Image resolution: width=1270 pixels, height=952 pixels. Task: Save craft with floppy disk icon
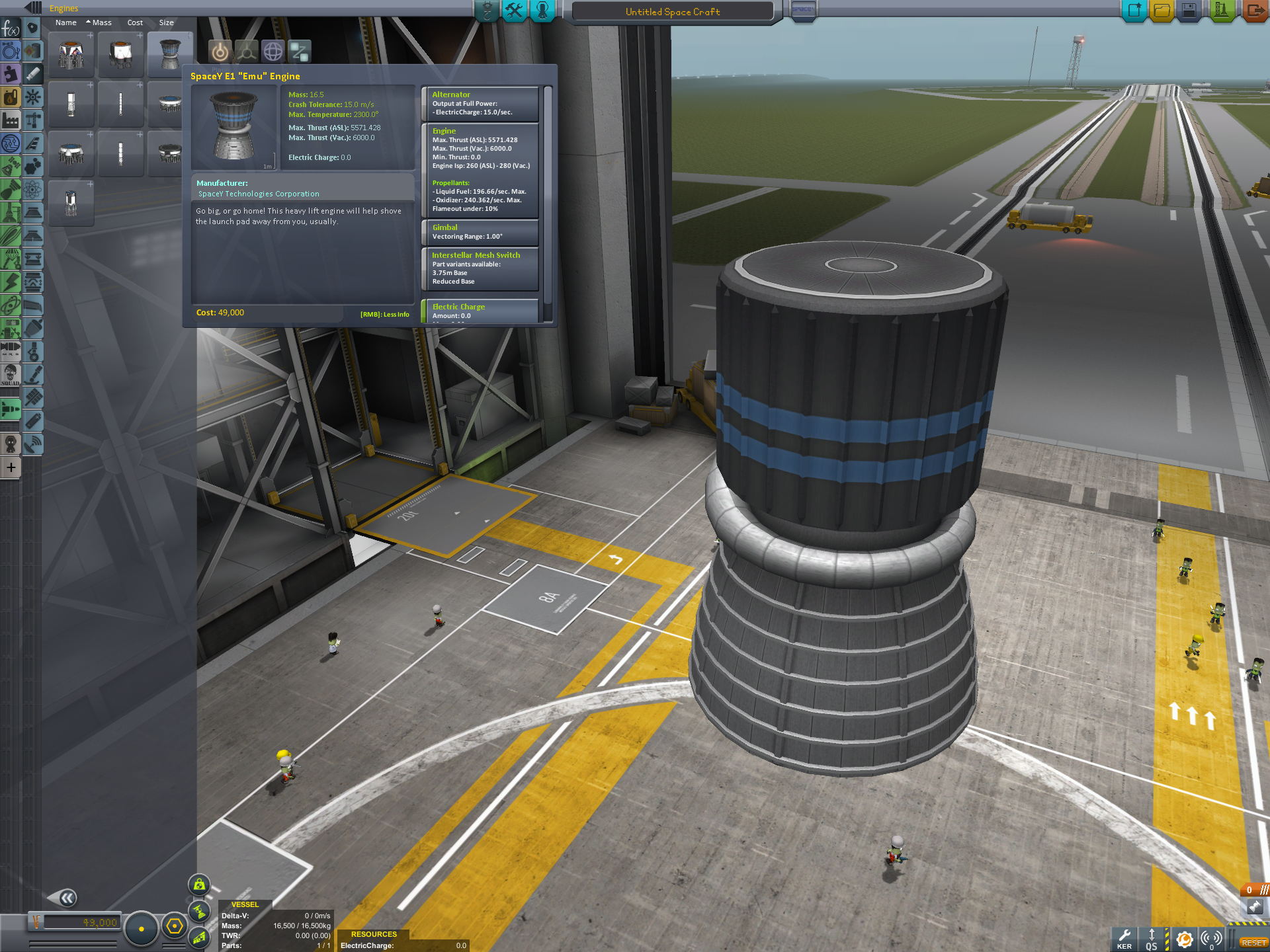[1189, 11]
